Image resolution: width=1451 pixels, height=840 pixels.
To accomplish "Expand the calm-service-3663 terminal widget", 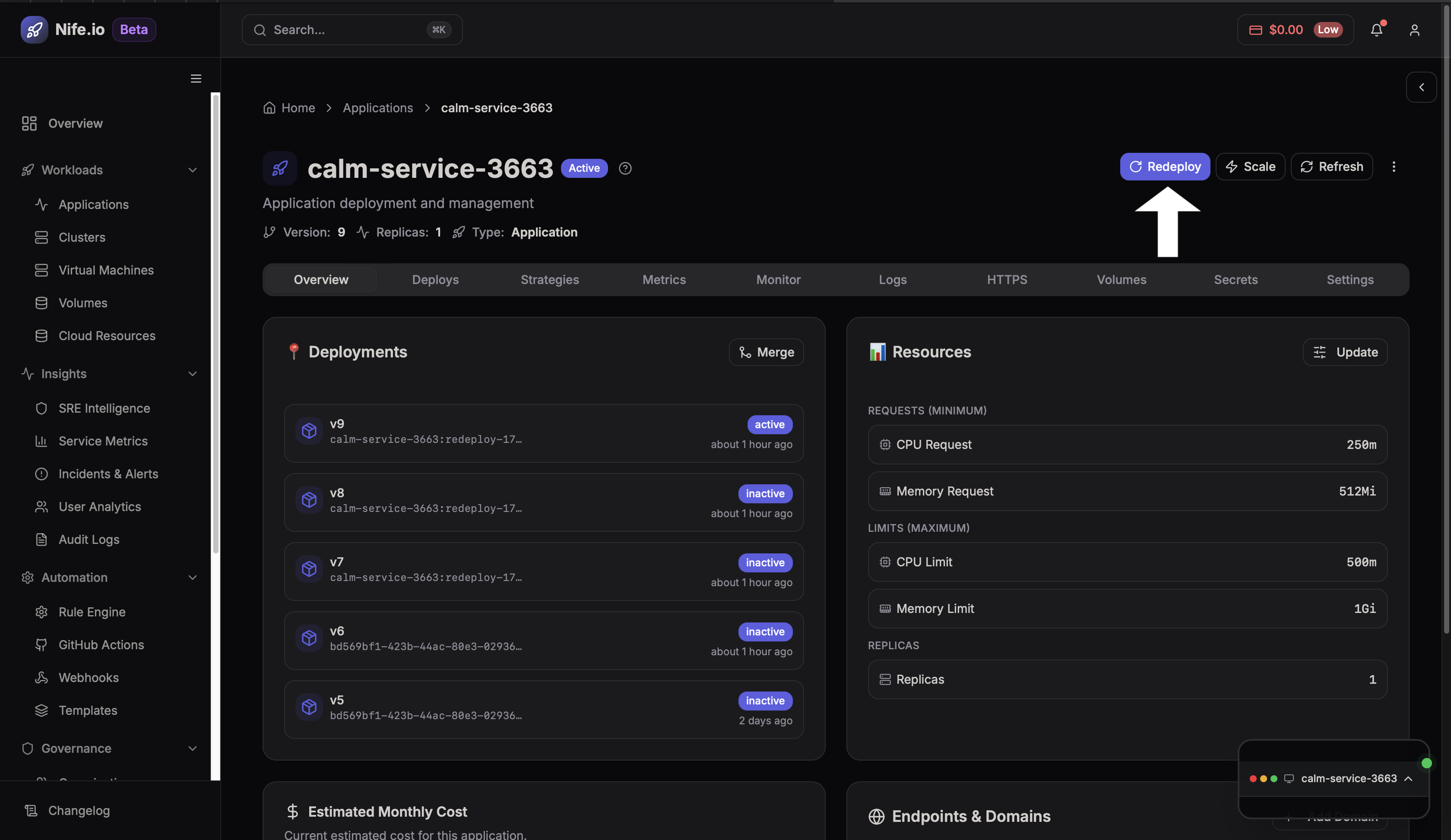I will tap(1408, 778).
